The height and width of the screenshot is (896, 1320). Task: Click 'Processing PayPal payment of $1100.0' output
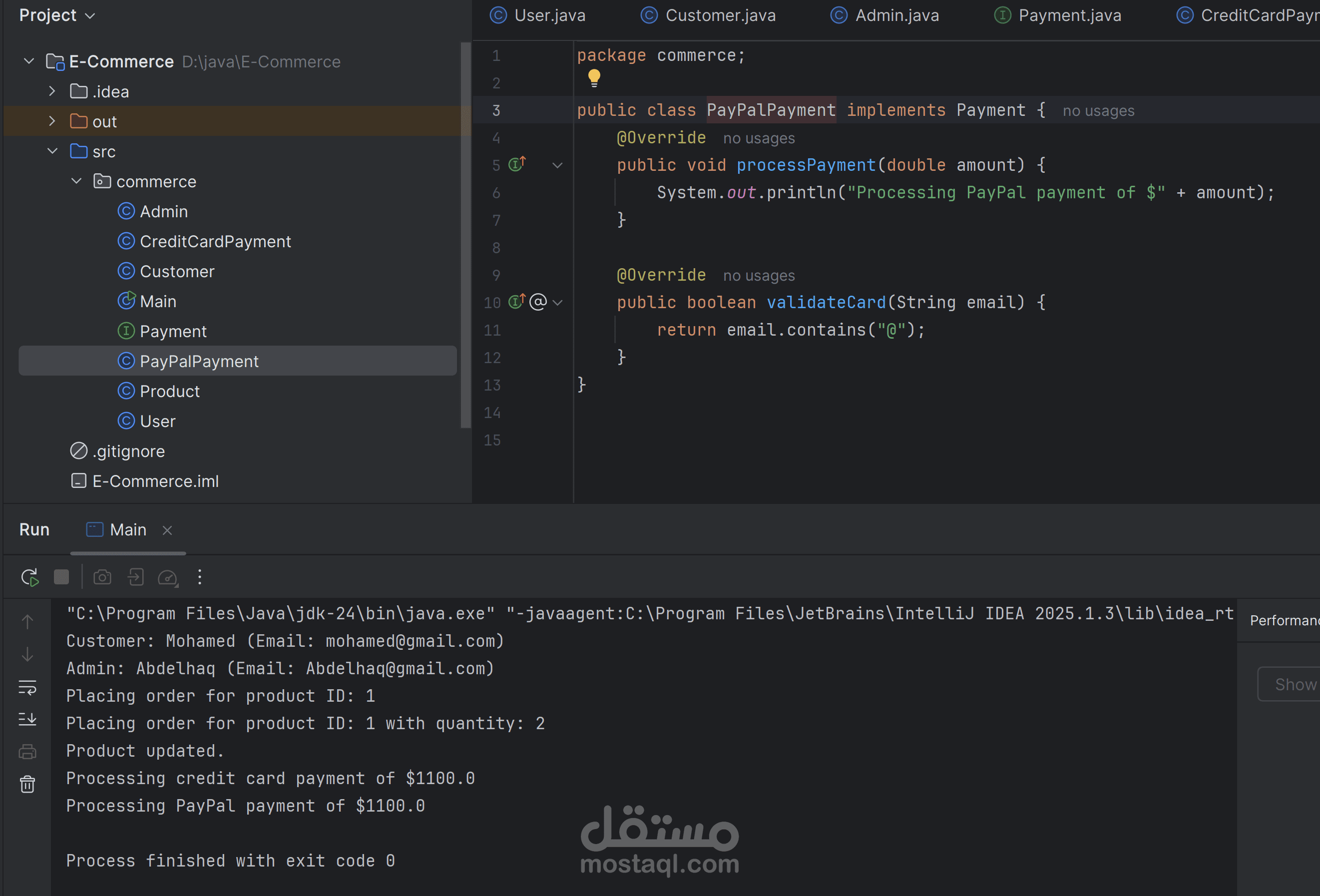(x=245, y=806)
